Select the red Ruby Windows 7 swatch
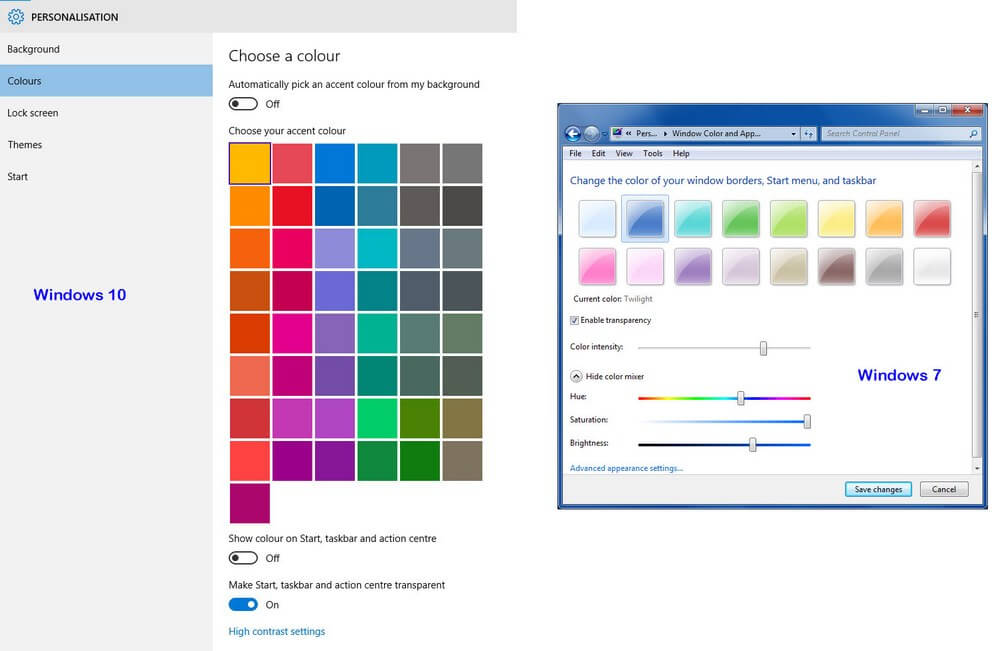 click(x=932, y=219)
